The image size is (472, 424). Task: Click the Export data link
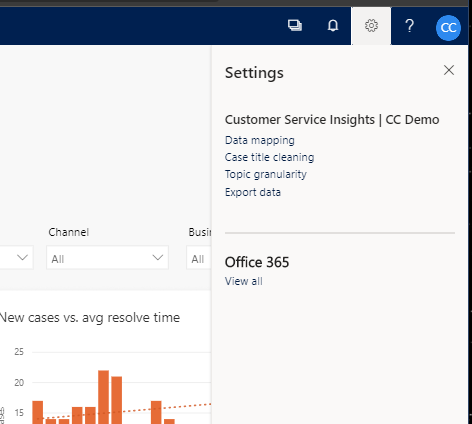point(253,192)
